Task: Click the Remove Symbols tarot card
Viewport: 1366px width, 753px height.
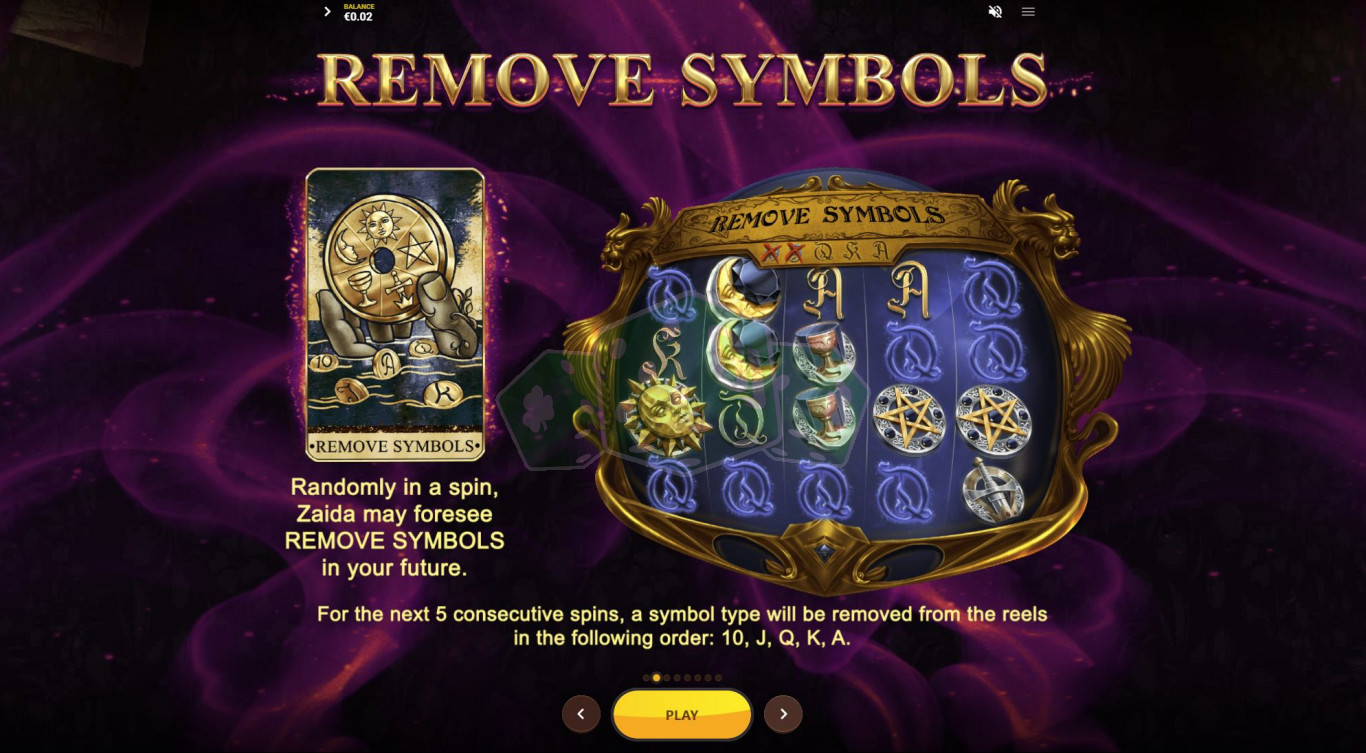Action: tap(395, 314)
